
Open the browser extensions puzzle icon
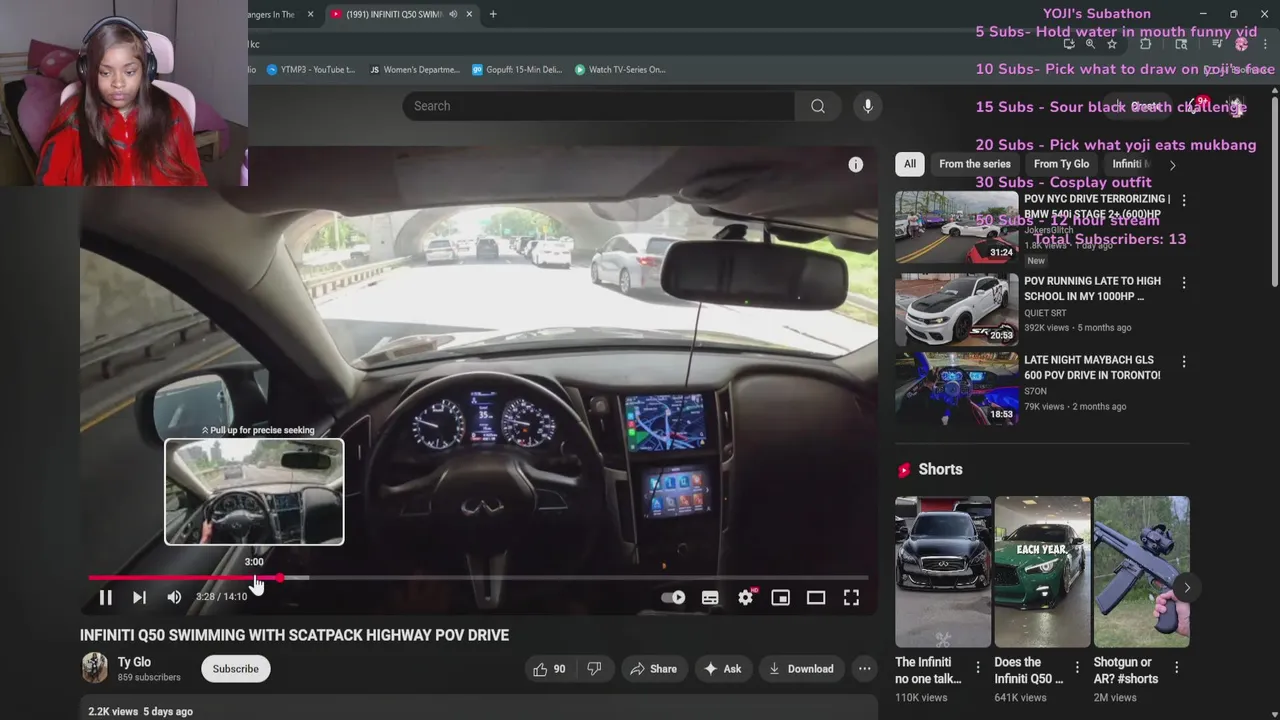pos(1146,44)
